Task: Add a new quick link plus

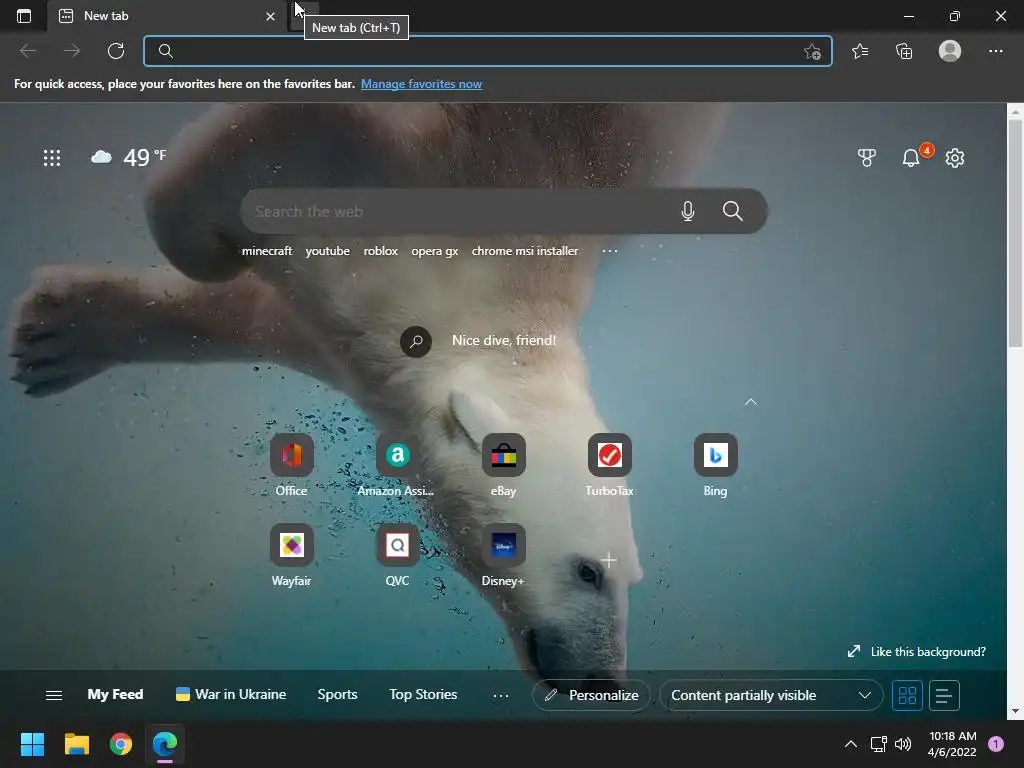Action: coord(609,560)
